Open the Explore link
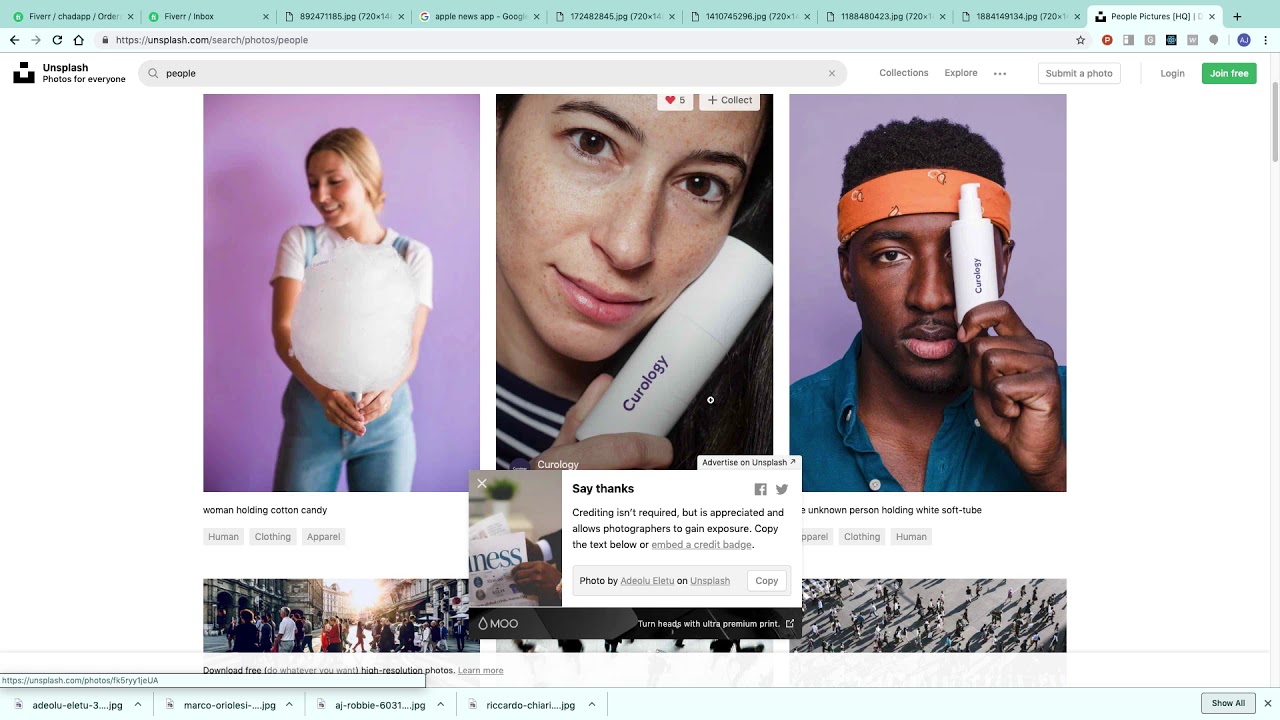Viewport: 1280px width, 720px height. [961, 73]
